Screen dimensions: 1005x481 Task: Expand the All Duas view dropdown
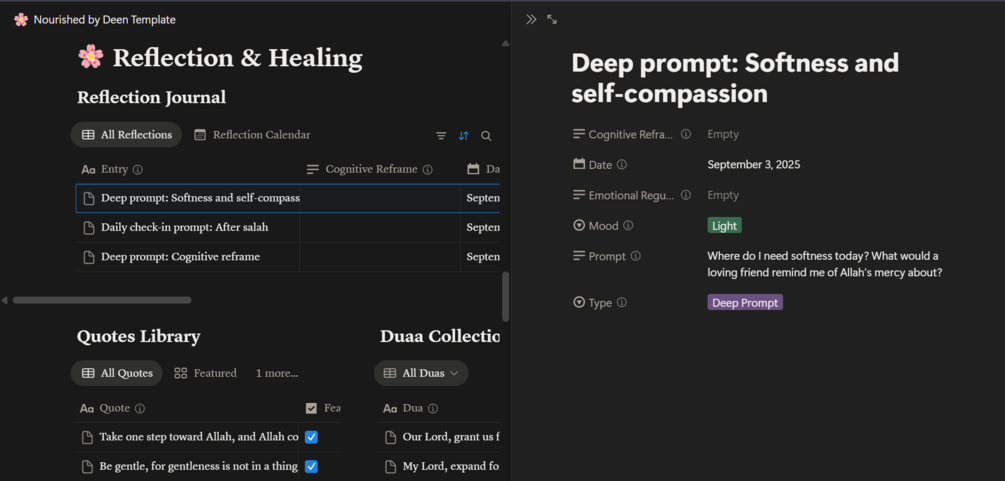pos(454,373)
